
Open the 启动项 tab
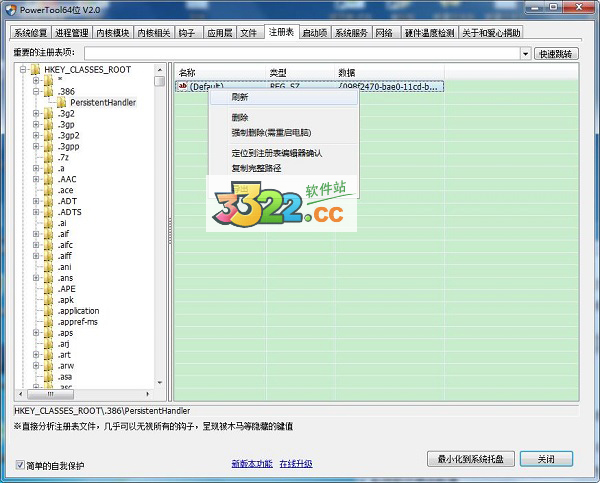[315, 33]
